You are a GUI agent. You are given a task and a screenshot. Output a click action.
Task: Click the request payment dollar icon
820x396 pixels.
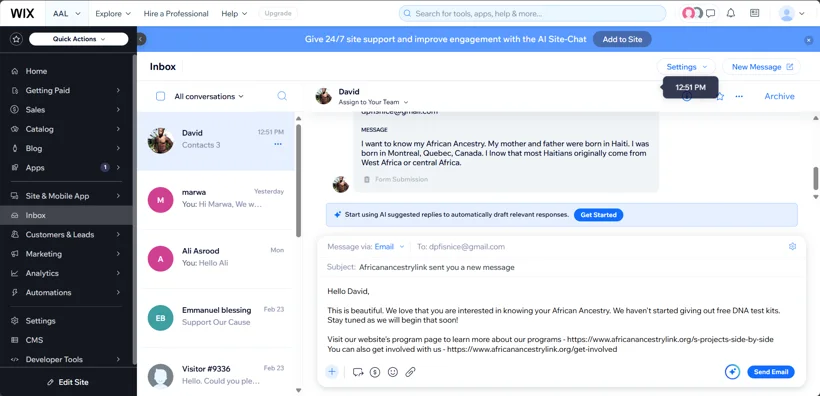(x=374, y=372)
